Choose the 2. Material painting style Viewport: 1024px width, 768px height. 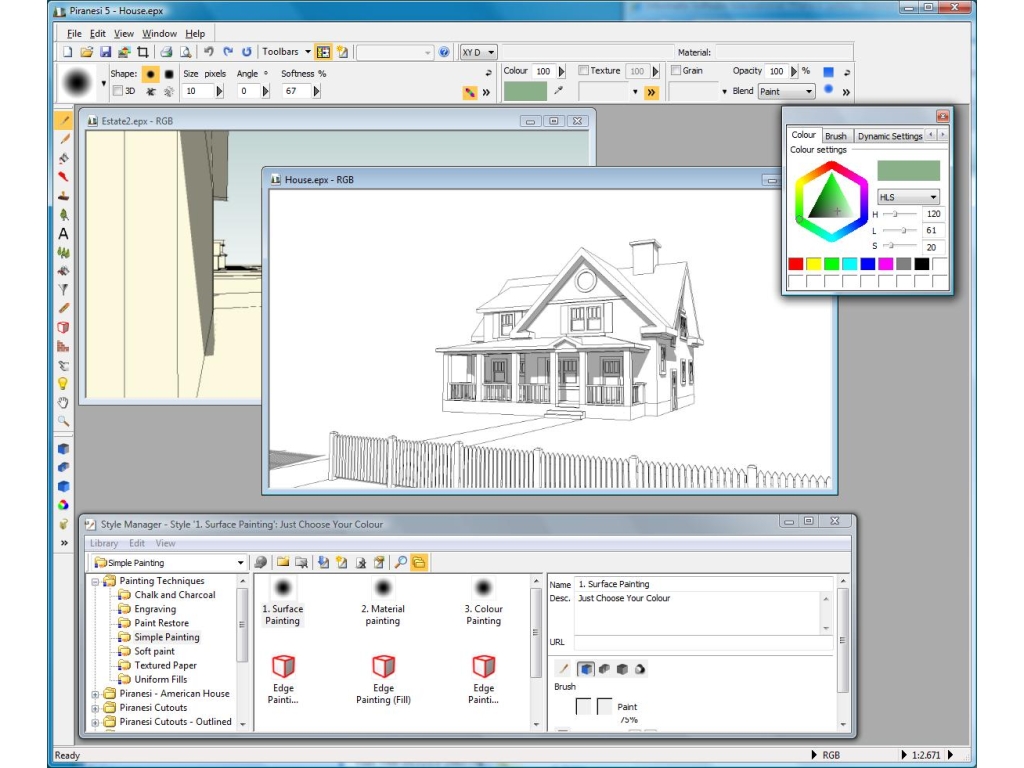click(383, 602)
